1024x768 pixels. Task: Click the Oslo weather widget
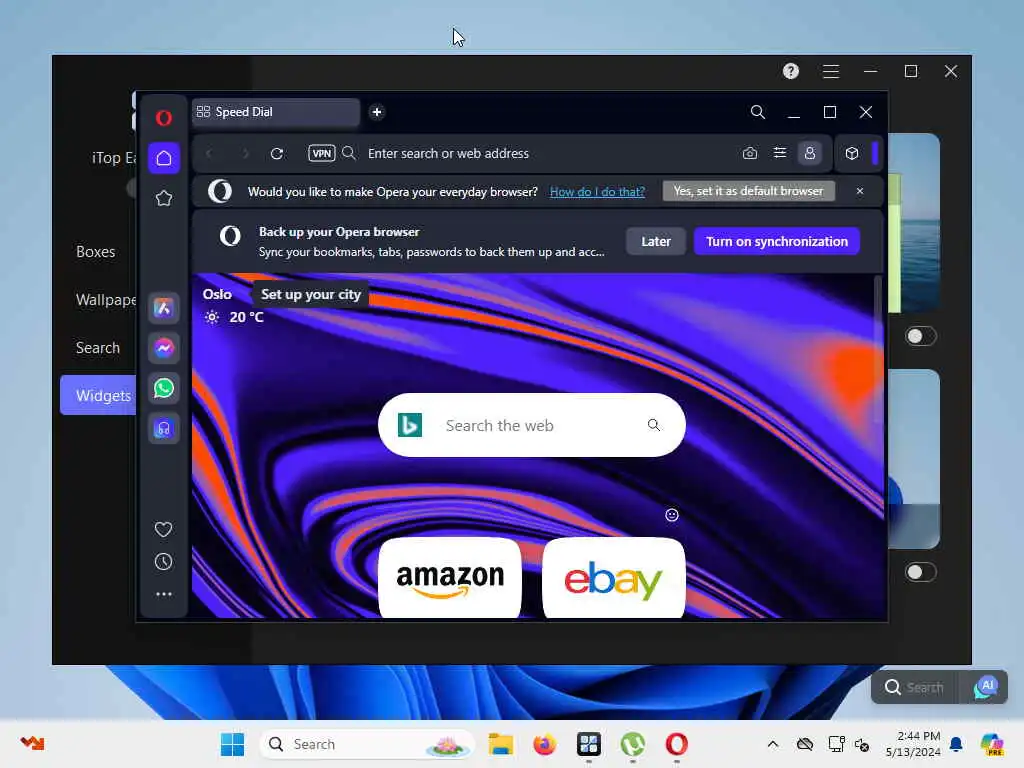click(233, 306)
